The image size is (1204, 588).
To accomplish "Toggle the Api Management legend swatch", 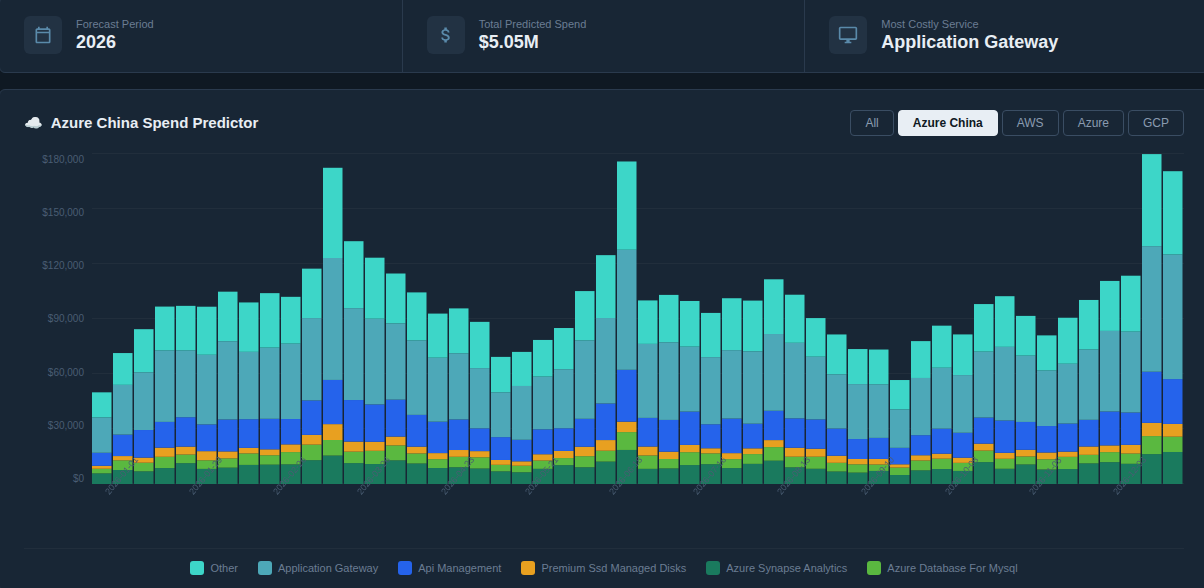I will 405,568.
